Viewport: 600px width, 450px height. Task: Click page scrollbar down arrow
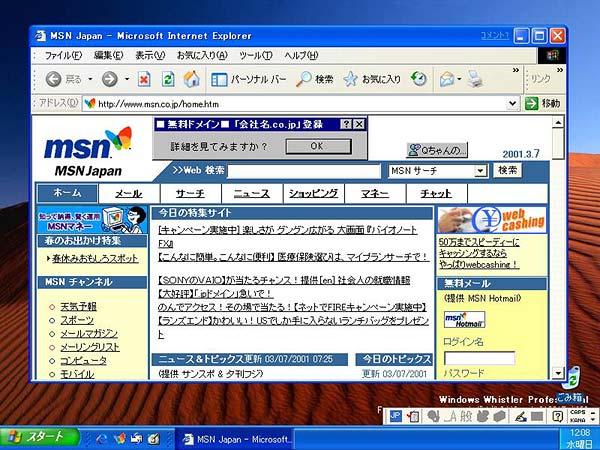pyautogui.click(x=558, y=372)
